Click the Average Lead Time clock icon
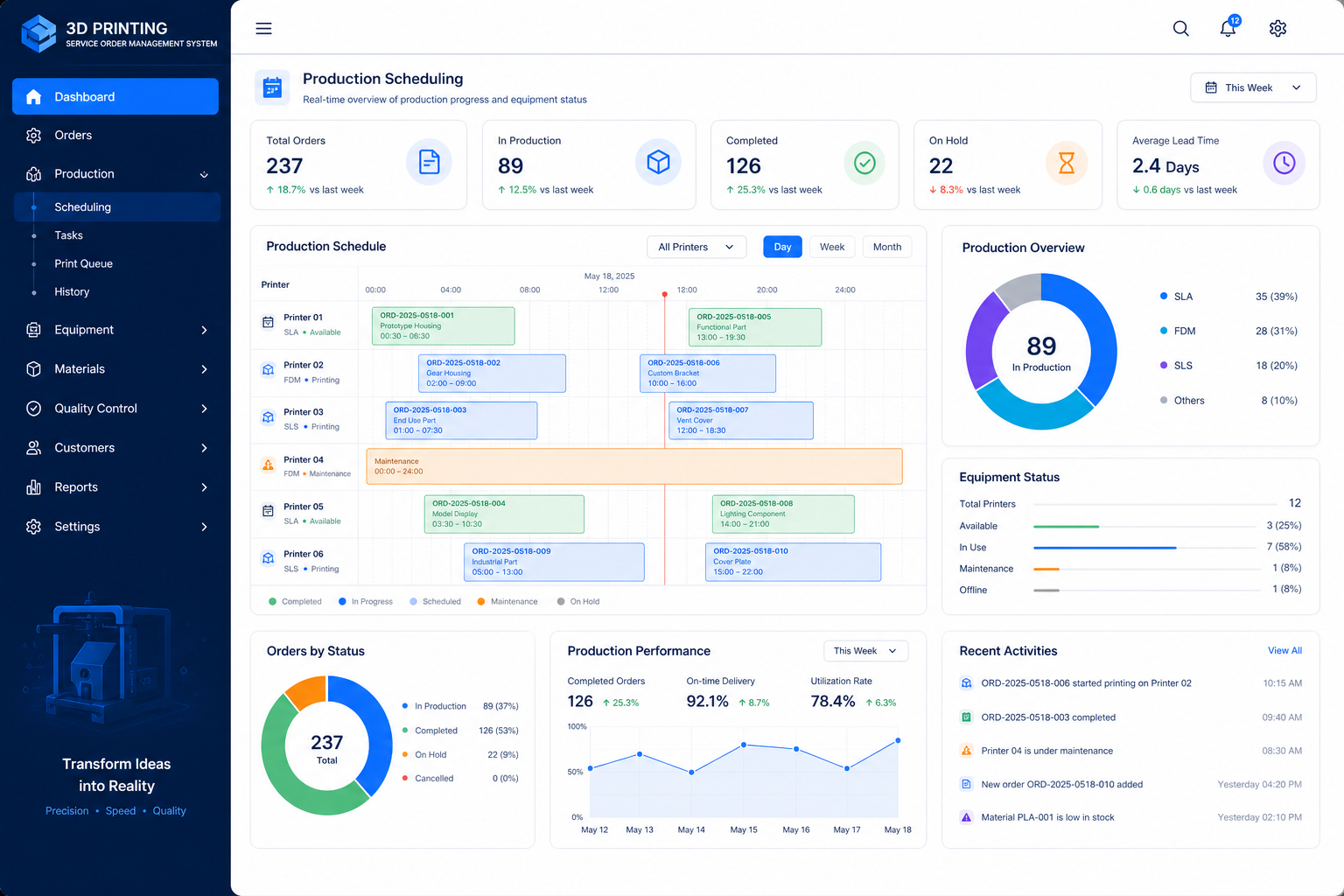1344x896 pixels. click(x=1284, y=163)
